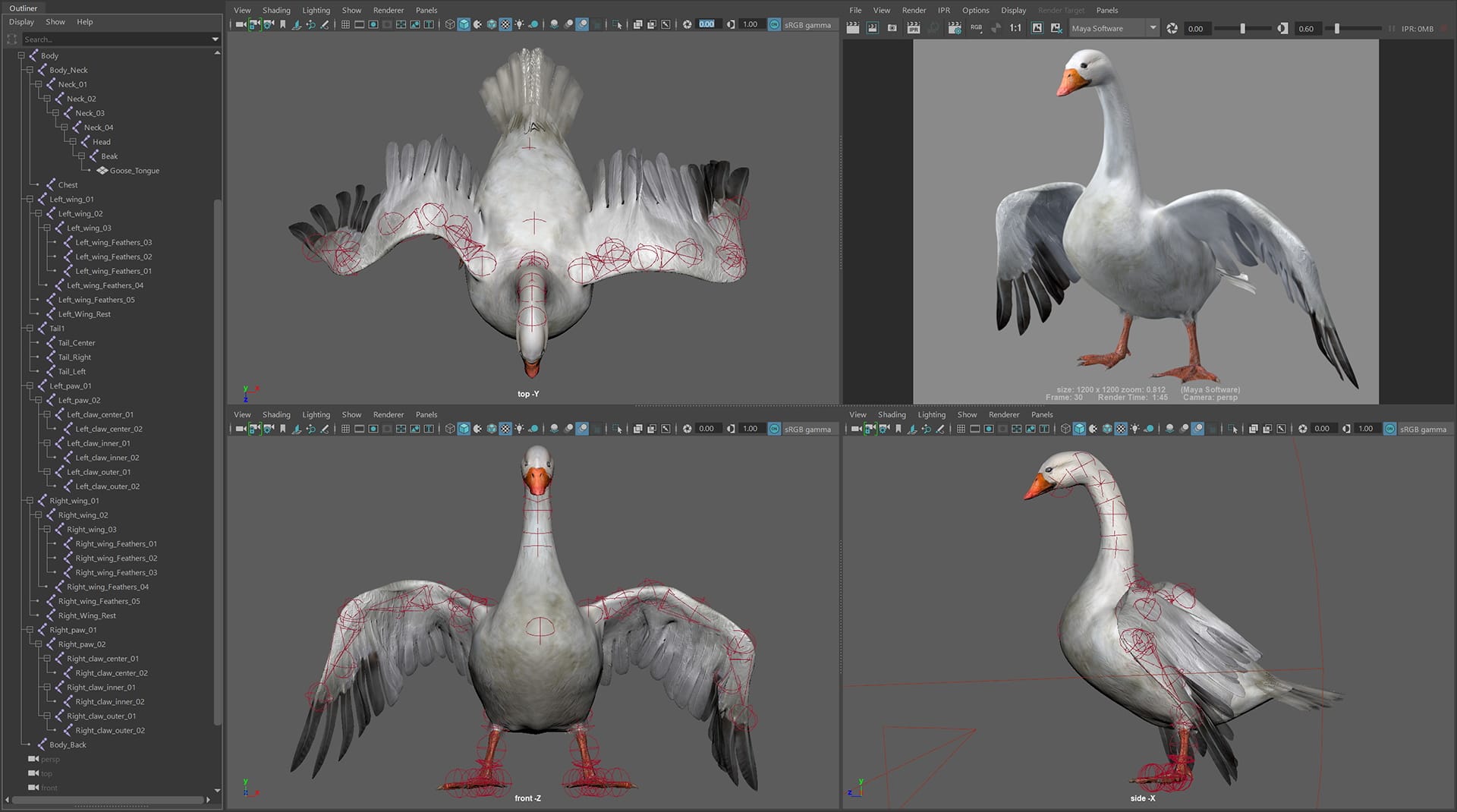Toggle Use All Lights bulb in top -Y panel
The image size is (1457, 812).
click(519, 24)
